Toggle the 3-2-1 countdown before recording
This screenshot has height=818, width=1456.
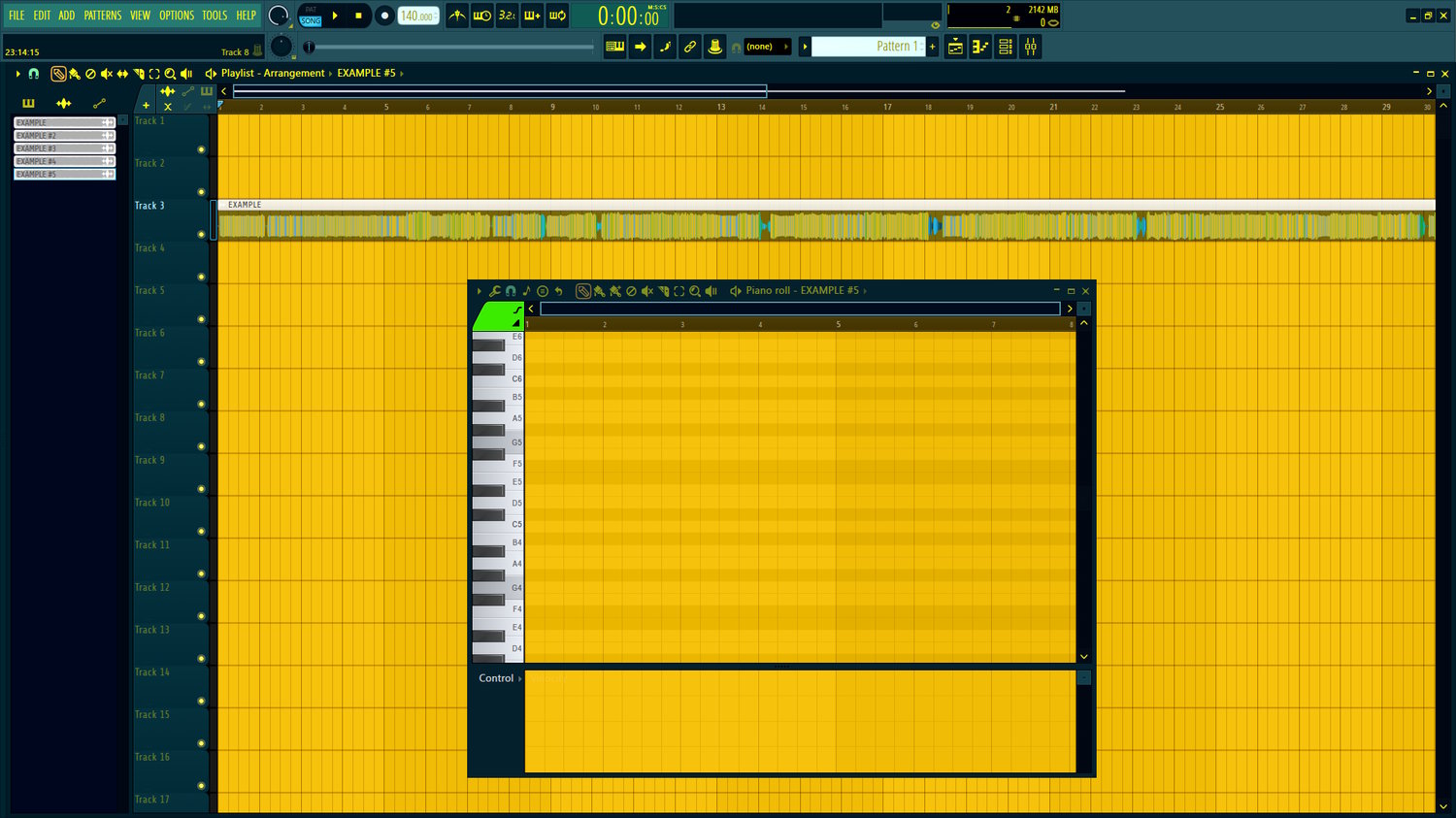coord(508,16)
